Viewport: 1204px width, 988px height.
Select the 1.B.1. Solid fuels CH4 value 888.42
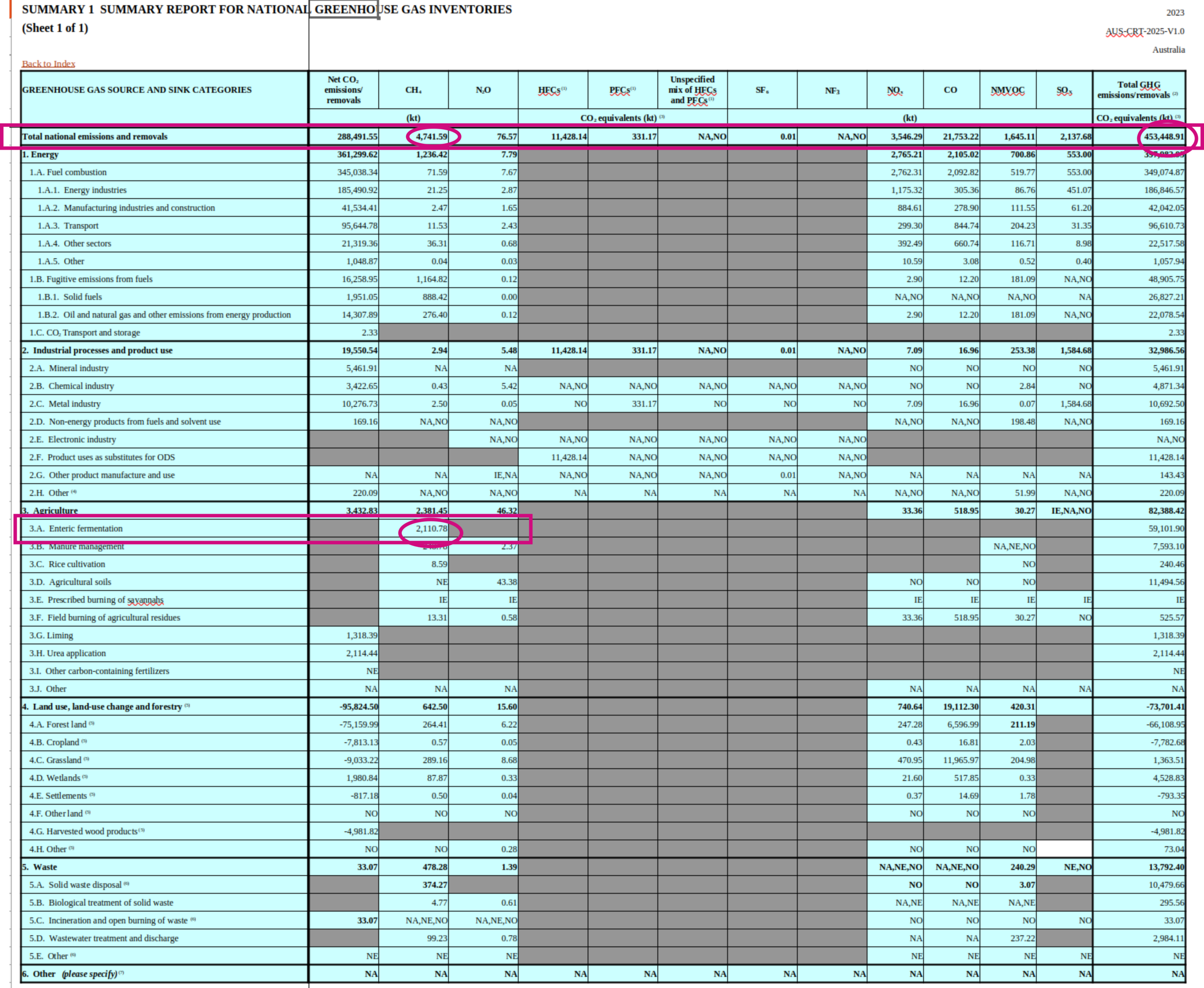point(435,297)
